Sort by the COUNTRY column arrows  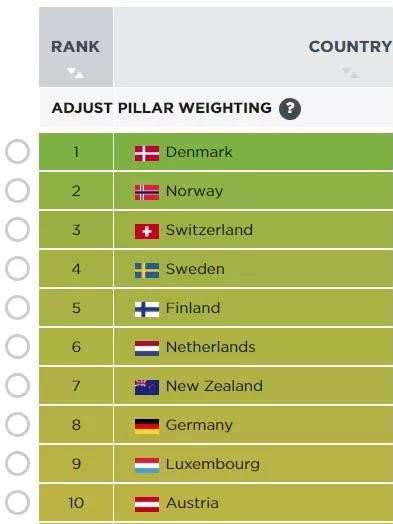[x=350, y=72]
